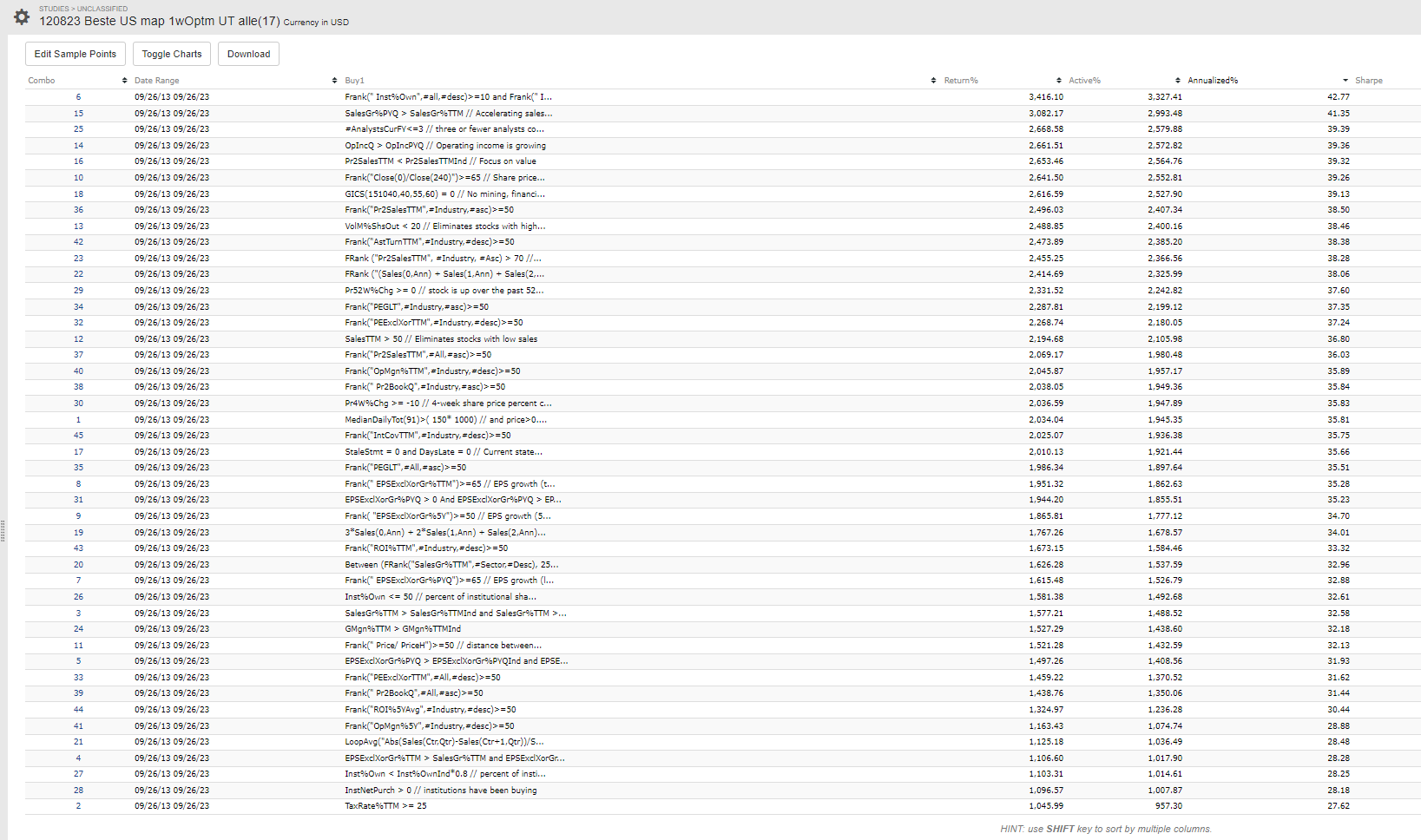Click the Active% value 2,199.12
The height and width of the screenshot is (840, 1421).
[x=1165, y=307]
